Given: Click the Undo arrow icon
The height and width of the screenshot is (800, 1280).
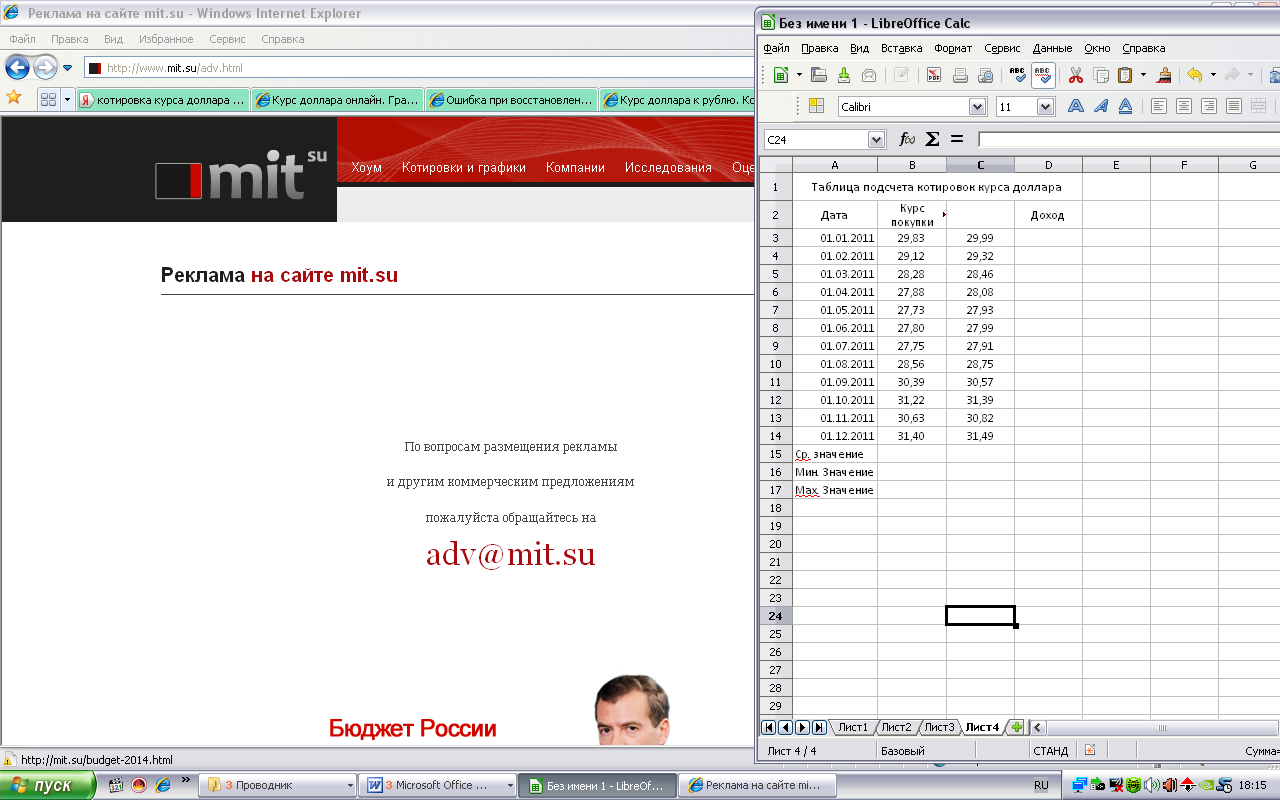Looking at the screenshot, I should [x=1194, y=75].
